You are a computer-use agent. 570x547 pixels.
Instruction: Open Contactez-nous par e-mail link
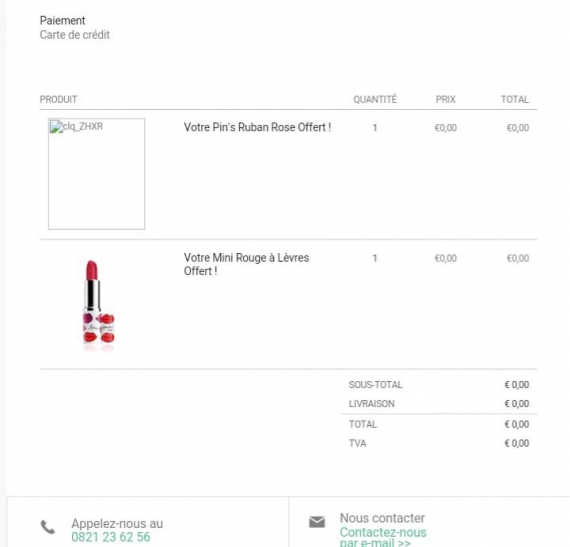click(383, 538)
